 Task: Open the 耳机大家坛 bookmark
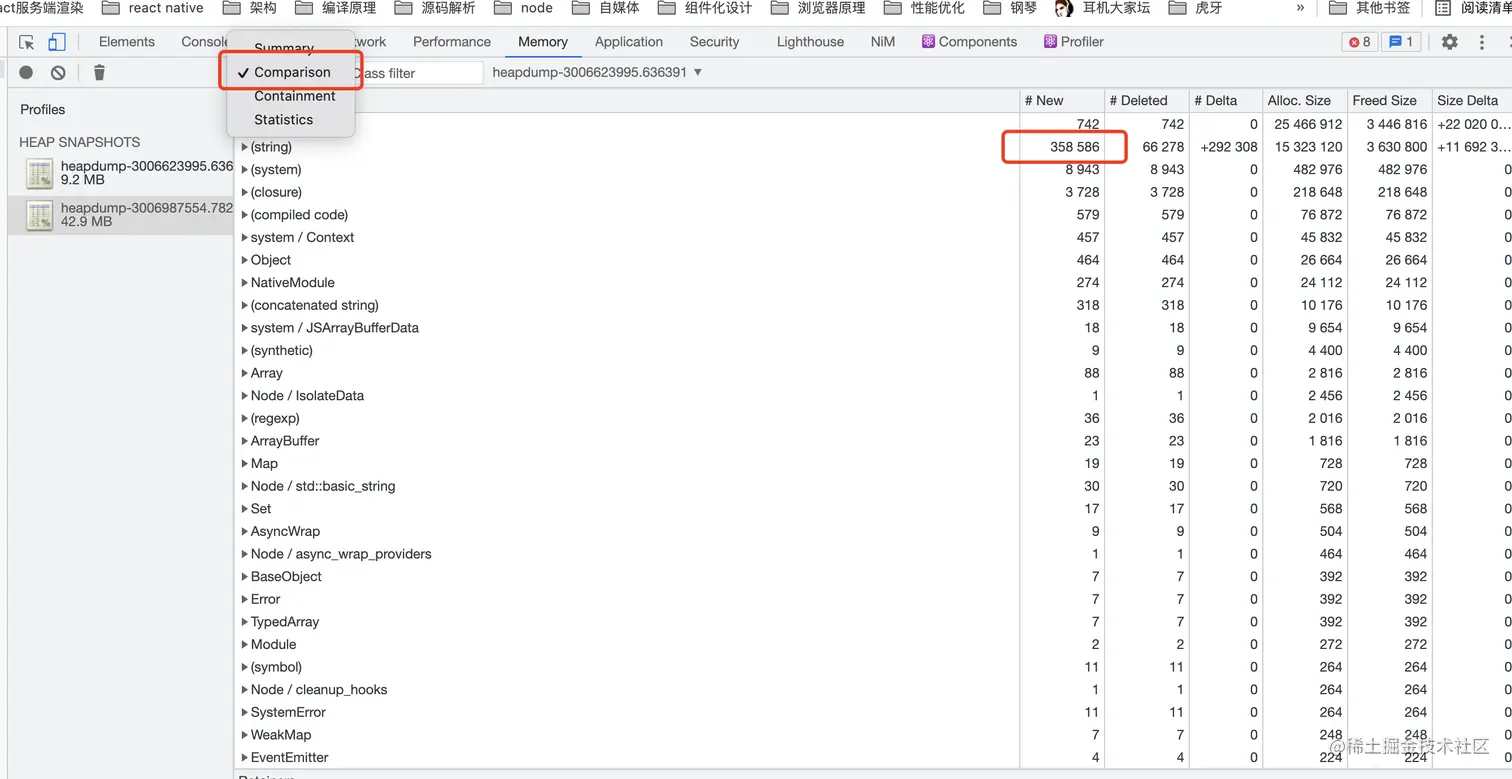pos(1103,8)
